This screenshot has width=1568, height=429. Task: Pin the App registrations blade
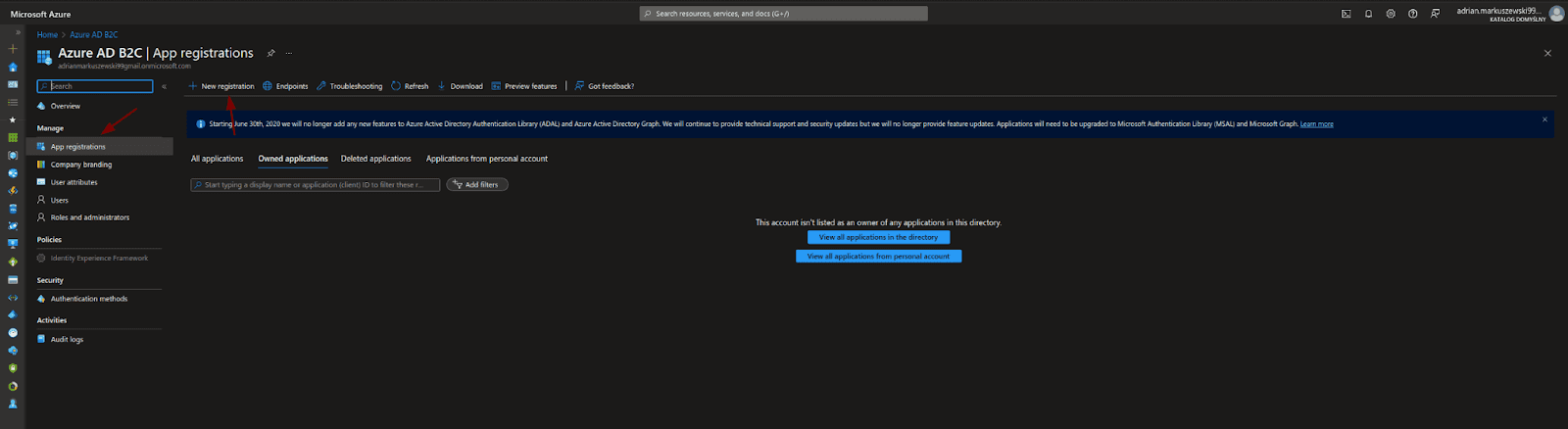271,53
